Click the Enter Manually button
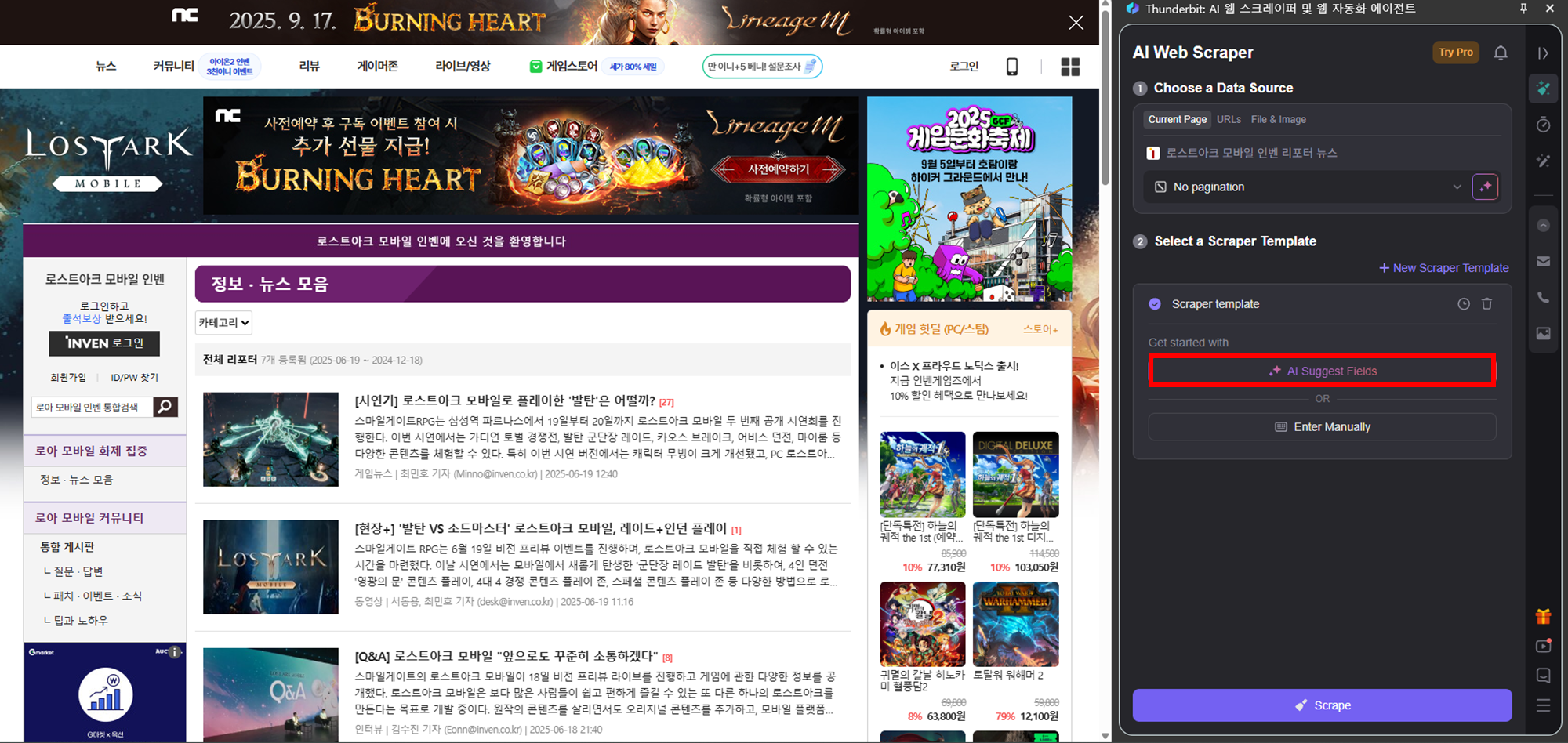 1322,427
